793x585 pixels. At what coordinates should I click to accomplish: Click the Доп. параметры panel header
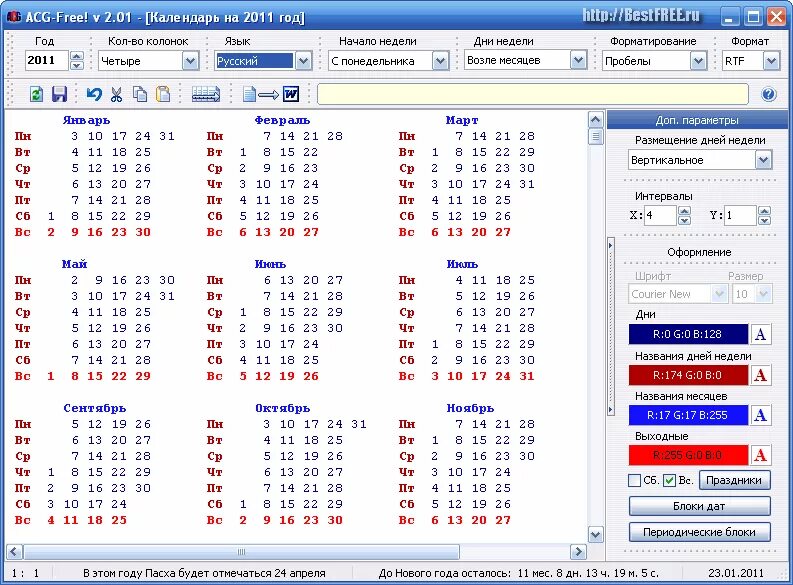click(x=697, y=120)
